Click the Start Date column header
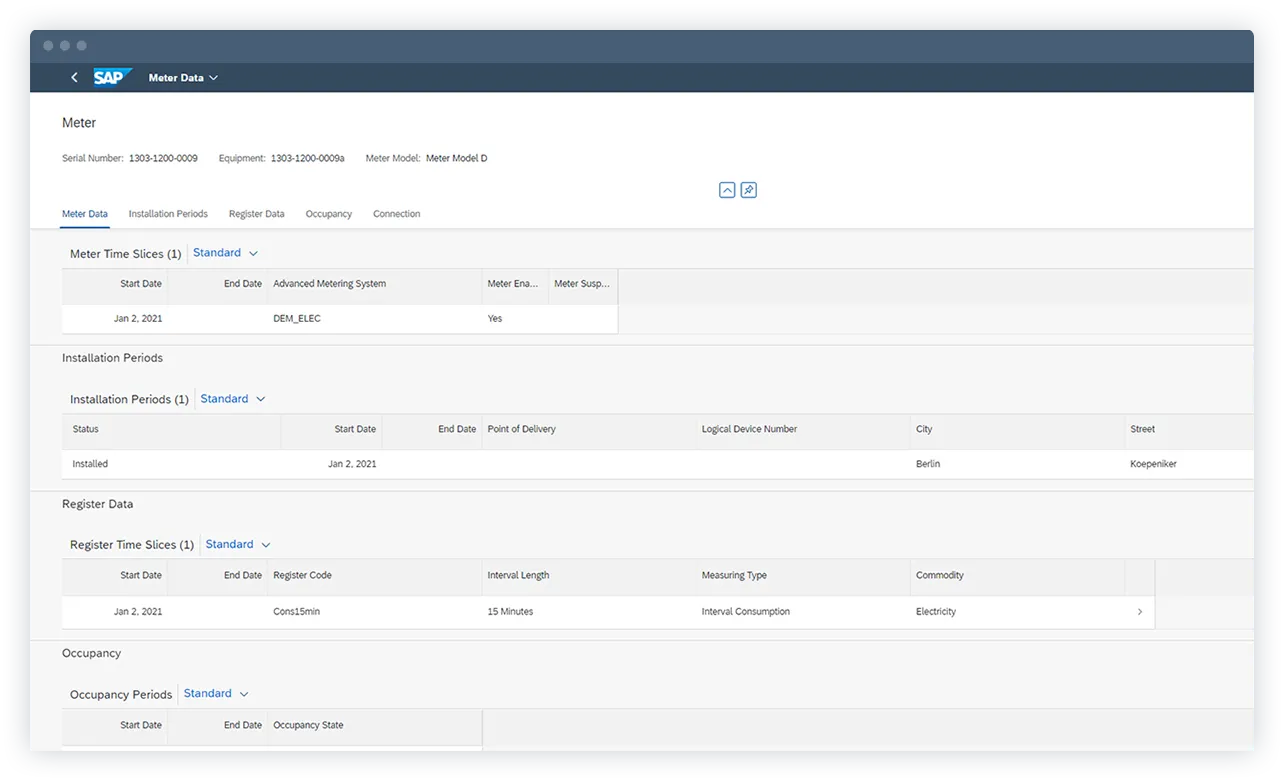Viewport: 1284px width, 780px height. pyautogui.click(x=141, y=283)
